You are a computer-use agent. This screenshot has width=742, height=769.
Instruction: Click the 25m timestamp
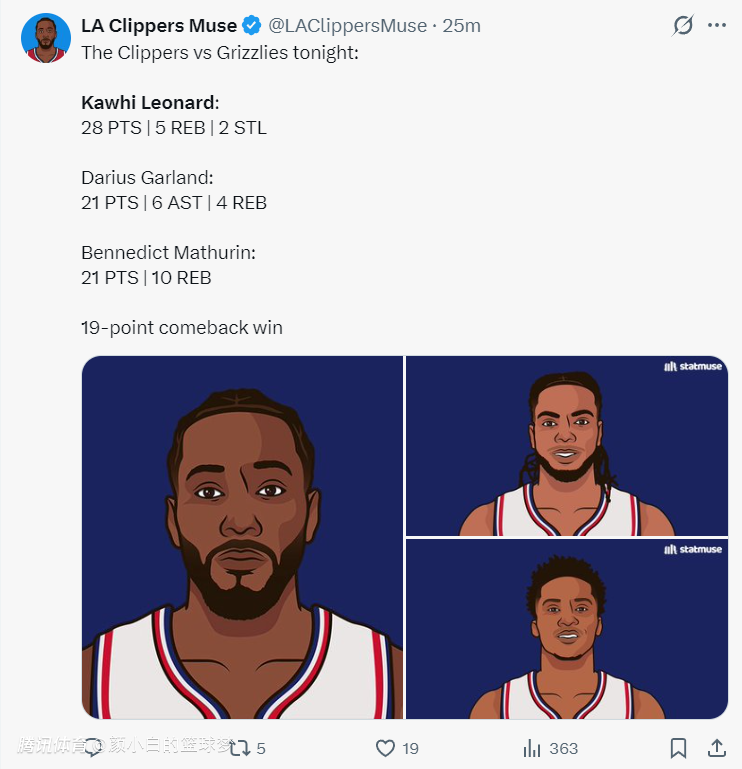pos(462,26)
